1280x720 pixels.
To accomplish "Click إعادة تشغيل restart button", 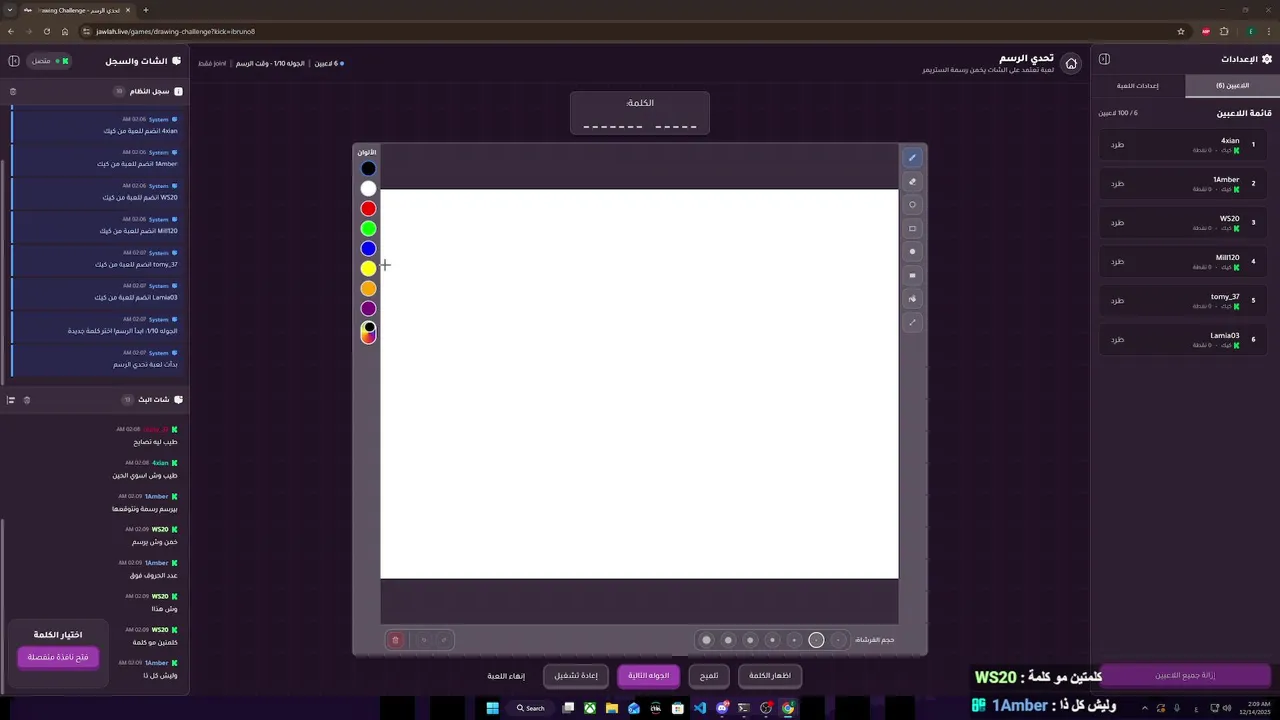I will (x=576, y=676).
